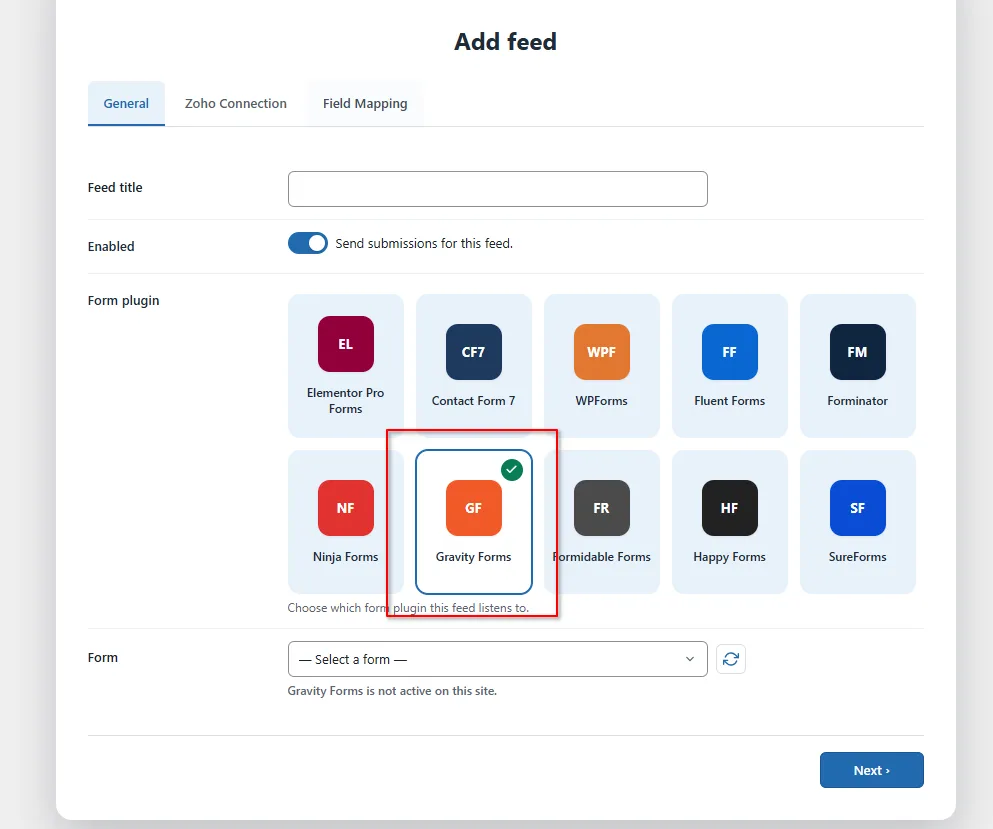Open the Zoho Connection tab

(236, 103)
